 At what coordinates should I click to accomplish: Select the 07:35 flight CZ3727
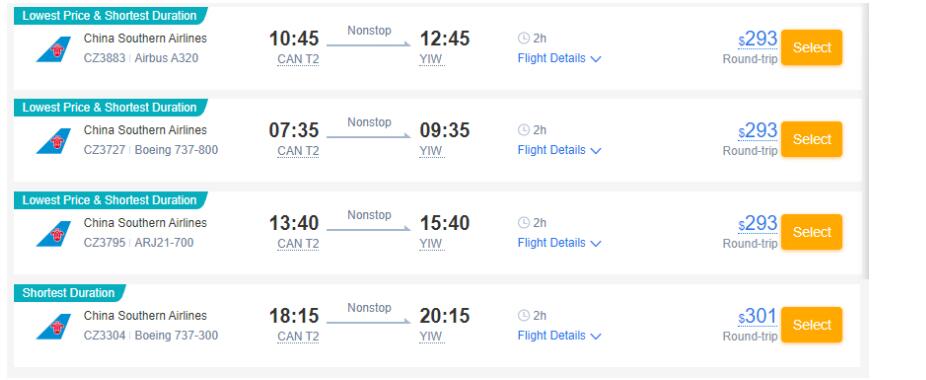(x=811, y=139)
